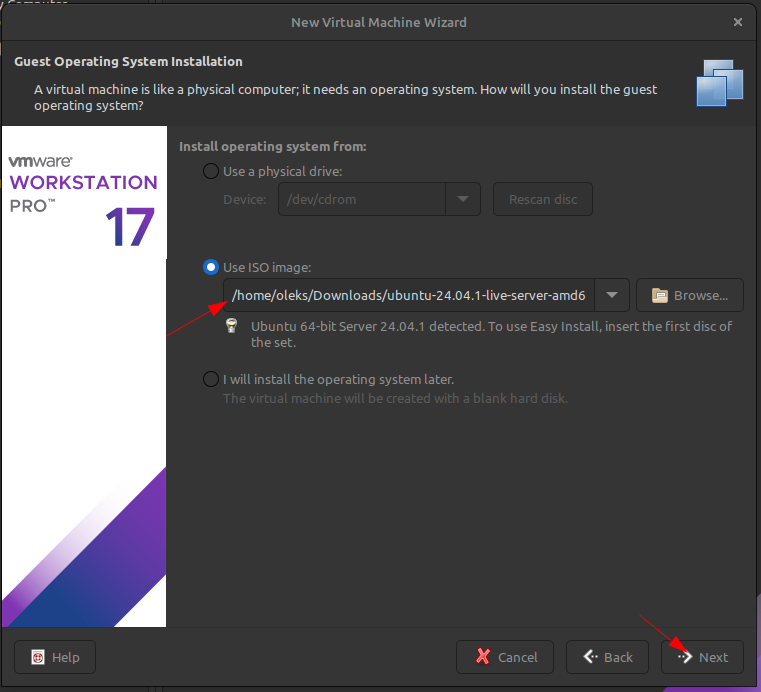Expand the ISO image path dropdown arrow
The image size is (761, 692).
click(612, 295)
